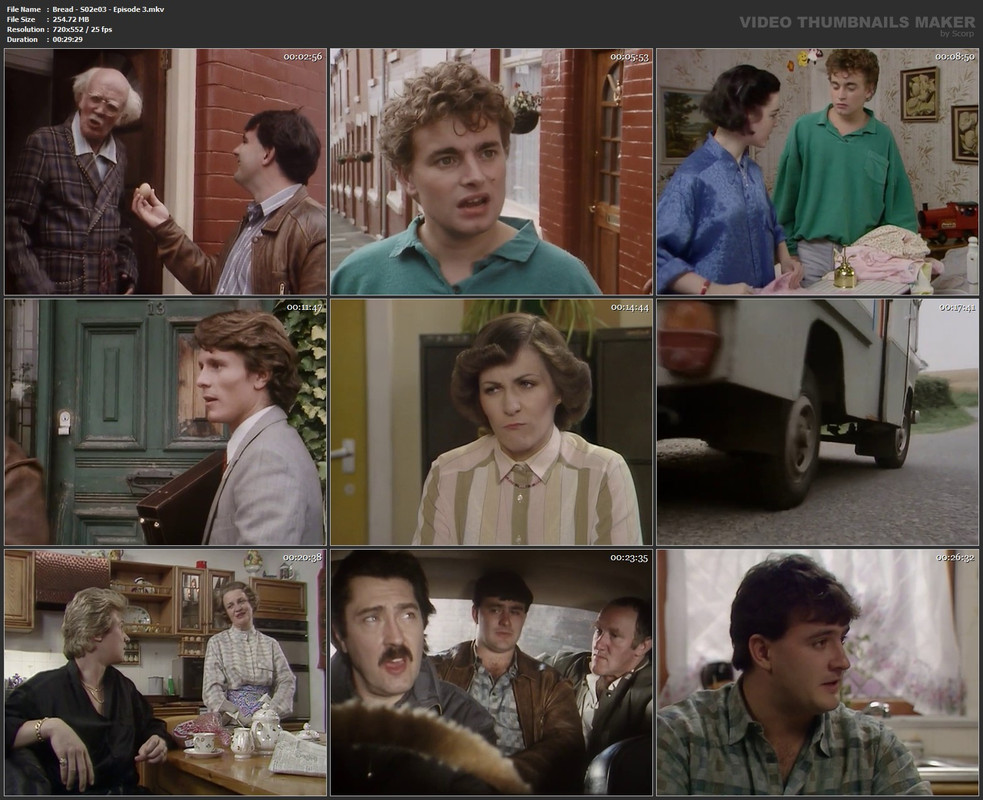Click the thumbnail stamped 00:26:32

[817, 673]
